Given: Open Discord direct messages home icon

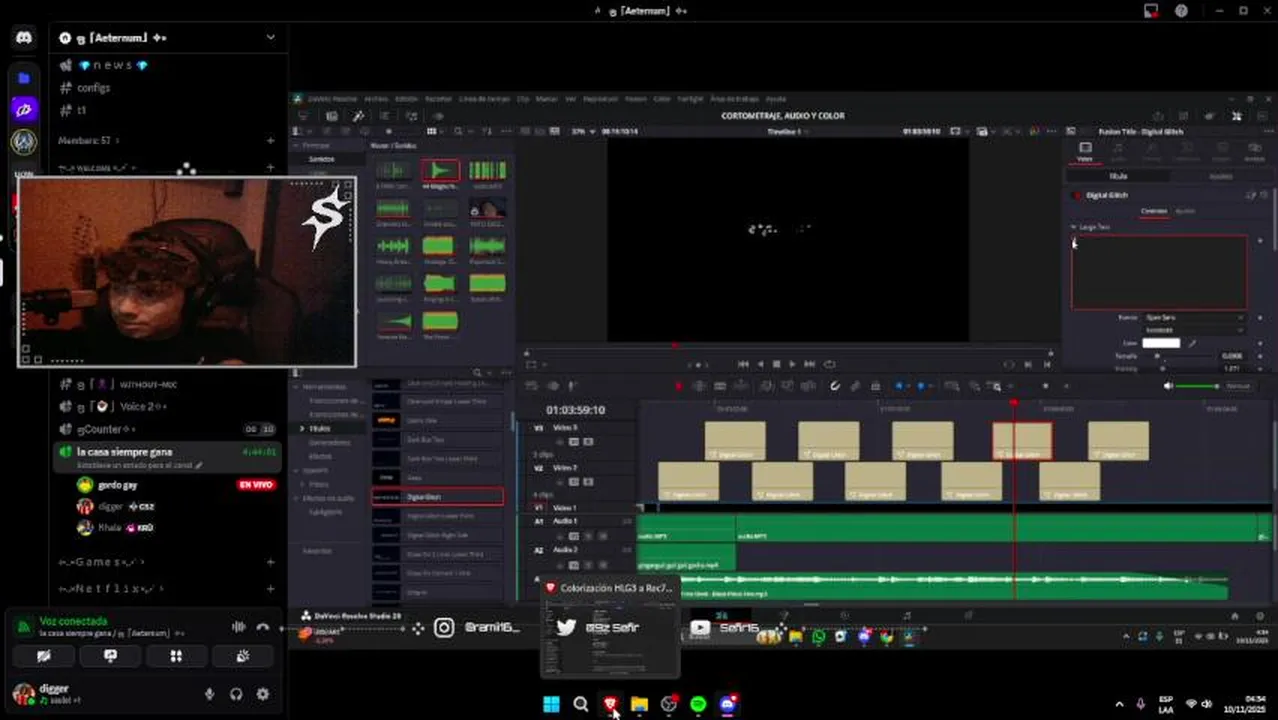Looking at the screenshot, I should tap(24, 38).
